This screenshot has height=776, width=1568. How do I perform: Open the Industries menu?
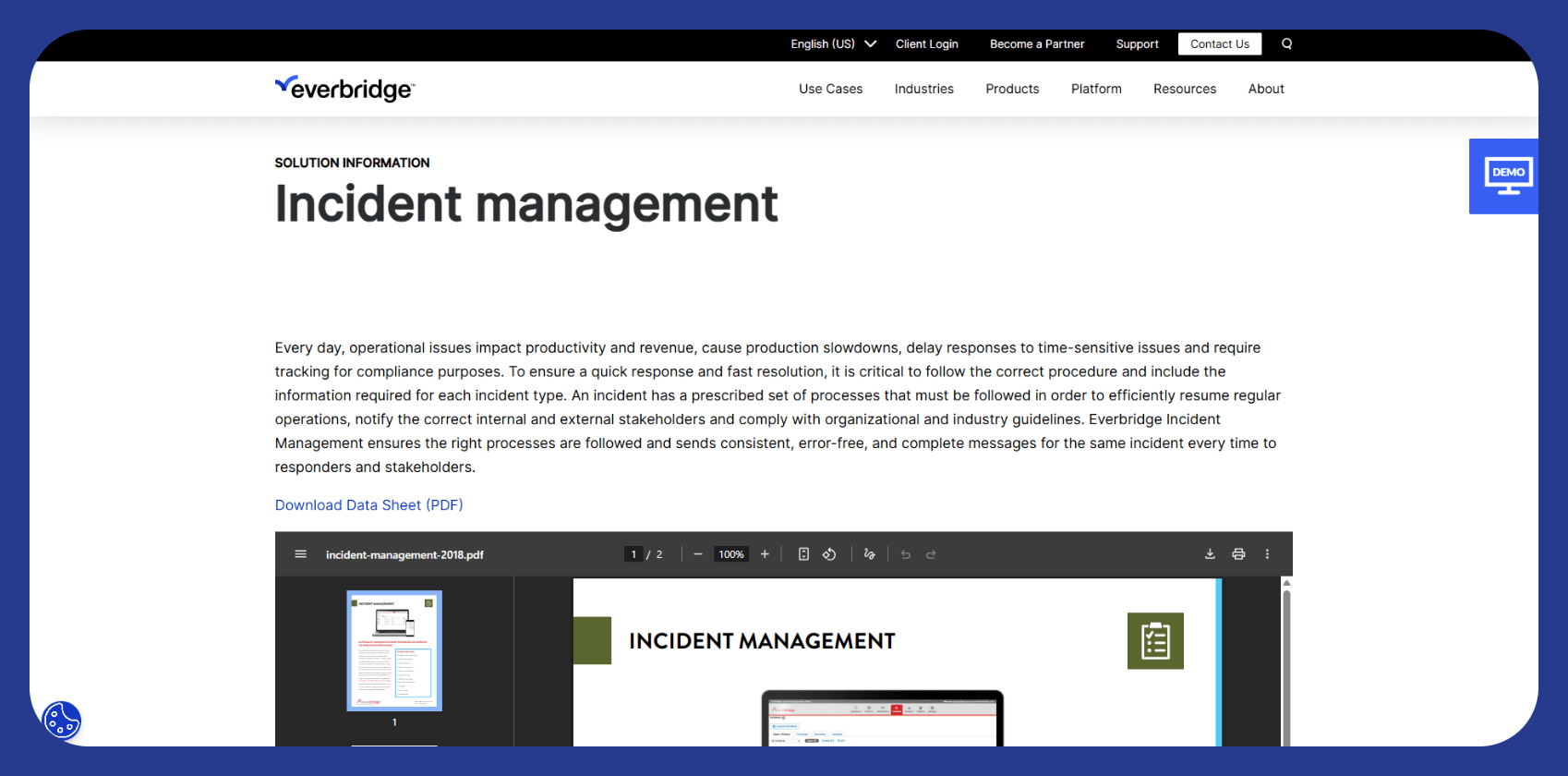point(923,89)
